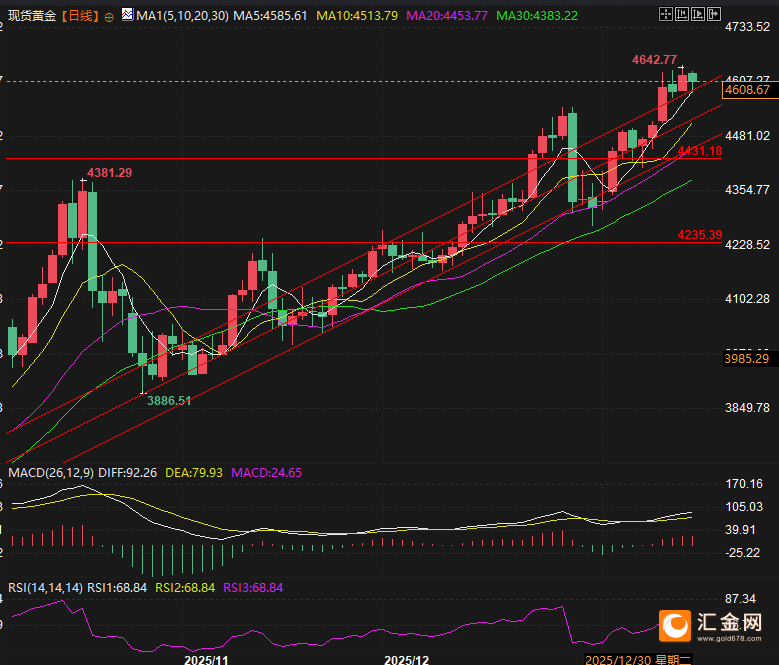Screen dimensions: 779x665
Task: Click the 2025/12 date axis label
Action: (x=406, y=660)
